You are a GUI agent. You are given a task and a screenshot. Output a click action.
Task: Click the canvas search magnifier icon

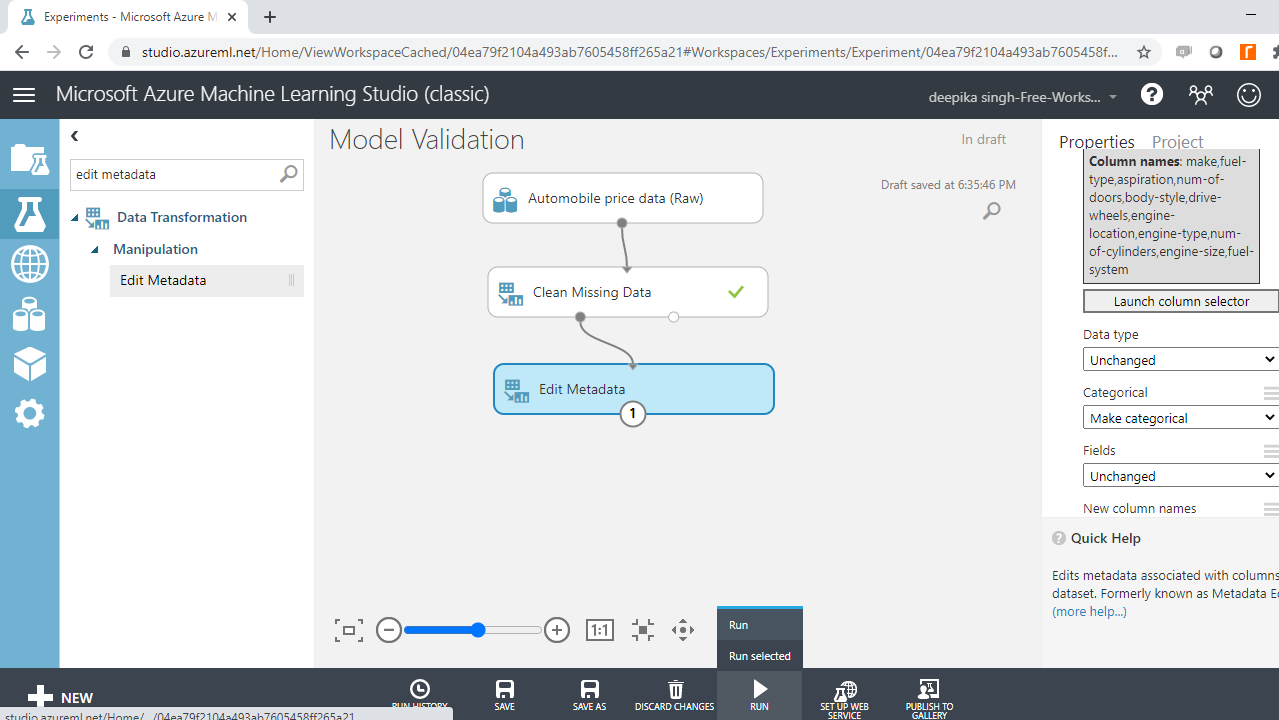(x=991, y=210)
